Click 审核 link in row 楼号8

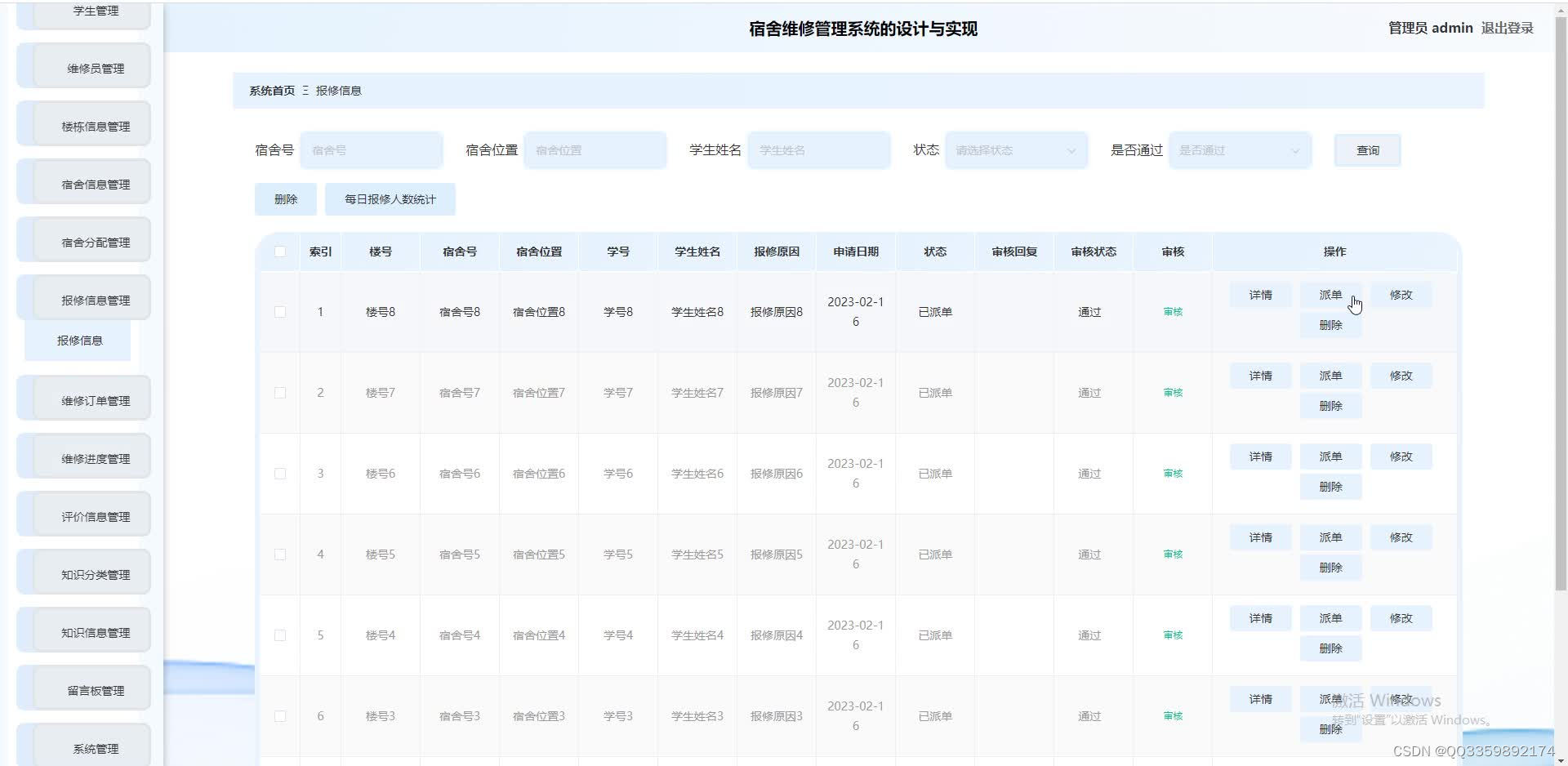point(1173,312)
